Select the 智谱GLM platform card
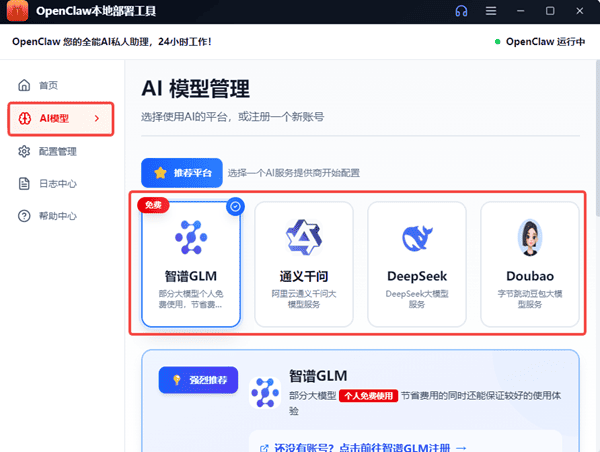Image resolution: width=600 pixels, height=452 pixels. pyautogui.click(x=191, y=264)
